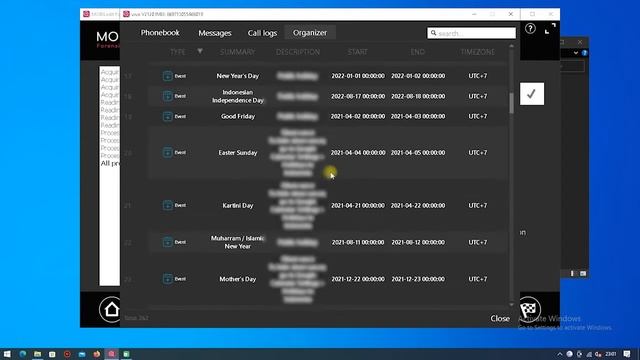The image size is (640, 360).
Task: Select the Good Friday summary cell
Action: [x=238, y=116]
